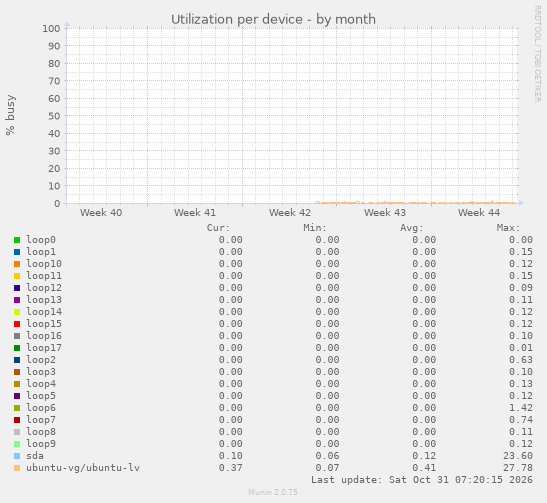
Task: Click the Max: column header
Action: pos(508,228)
